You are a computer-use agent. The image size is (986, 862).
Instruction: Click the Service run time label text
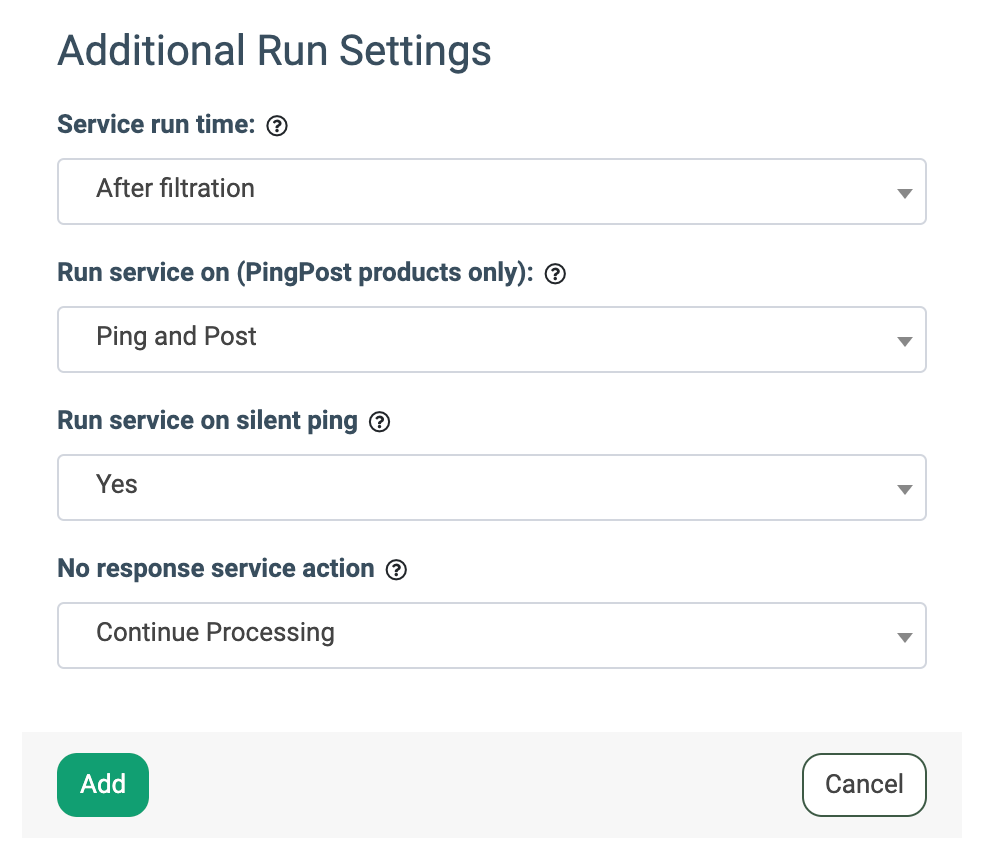pos(156,125)
